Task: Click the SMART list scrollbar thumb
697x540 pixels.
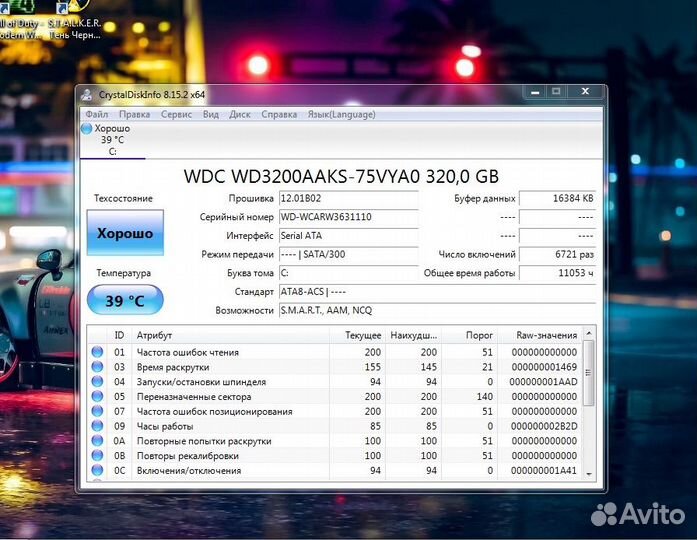Action: pos(589,373)
